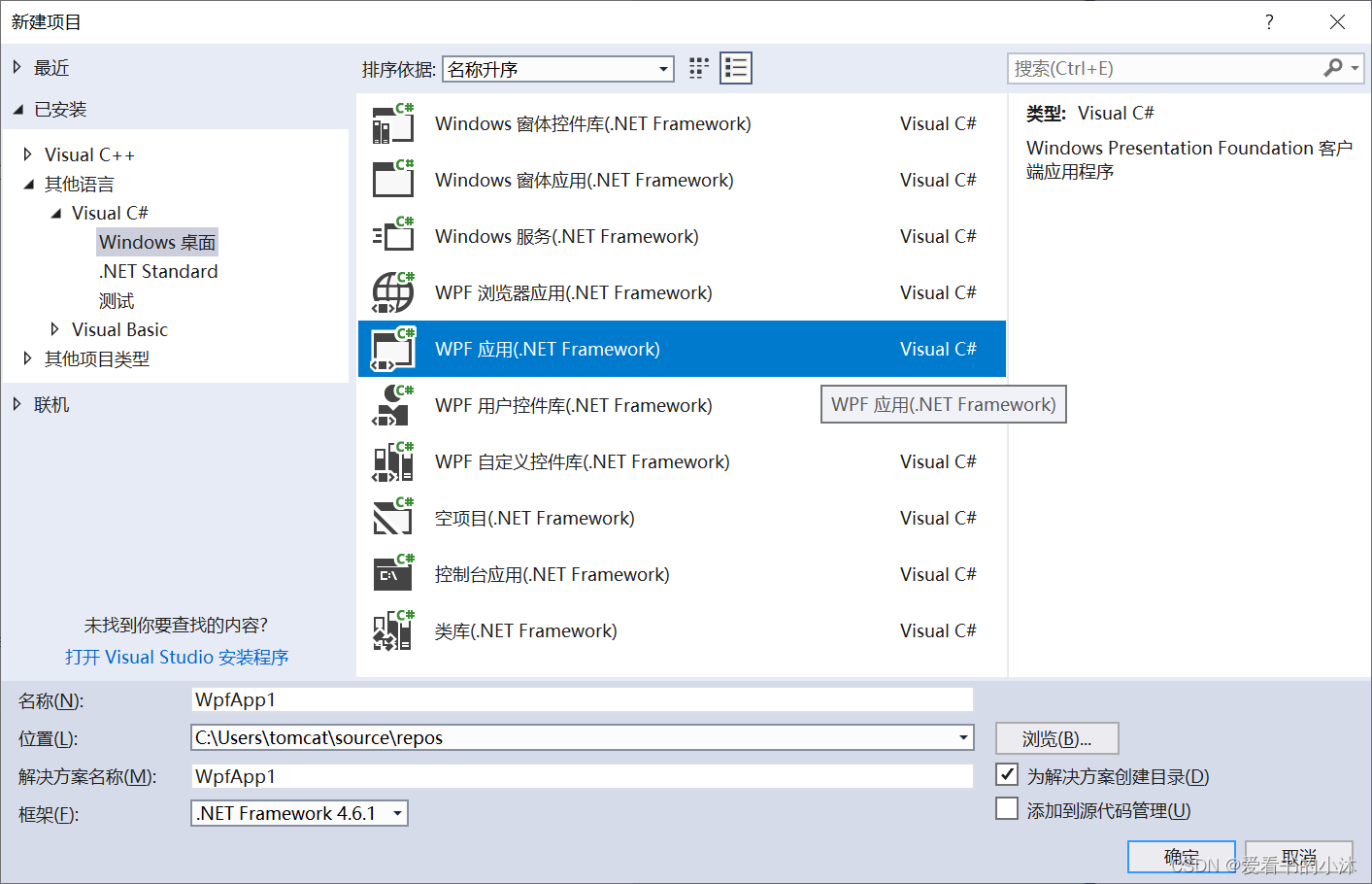The width and height of the screenshot is (1372, 884).
Task: Select the Windows 桌面 tree item
Action: point(157,242)
